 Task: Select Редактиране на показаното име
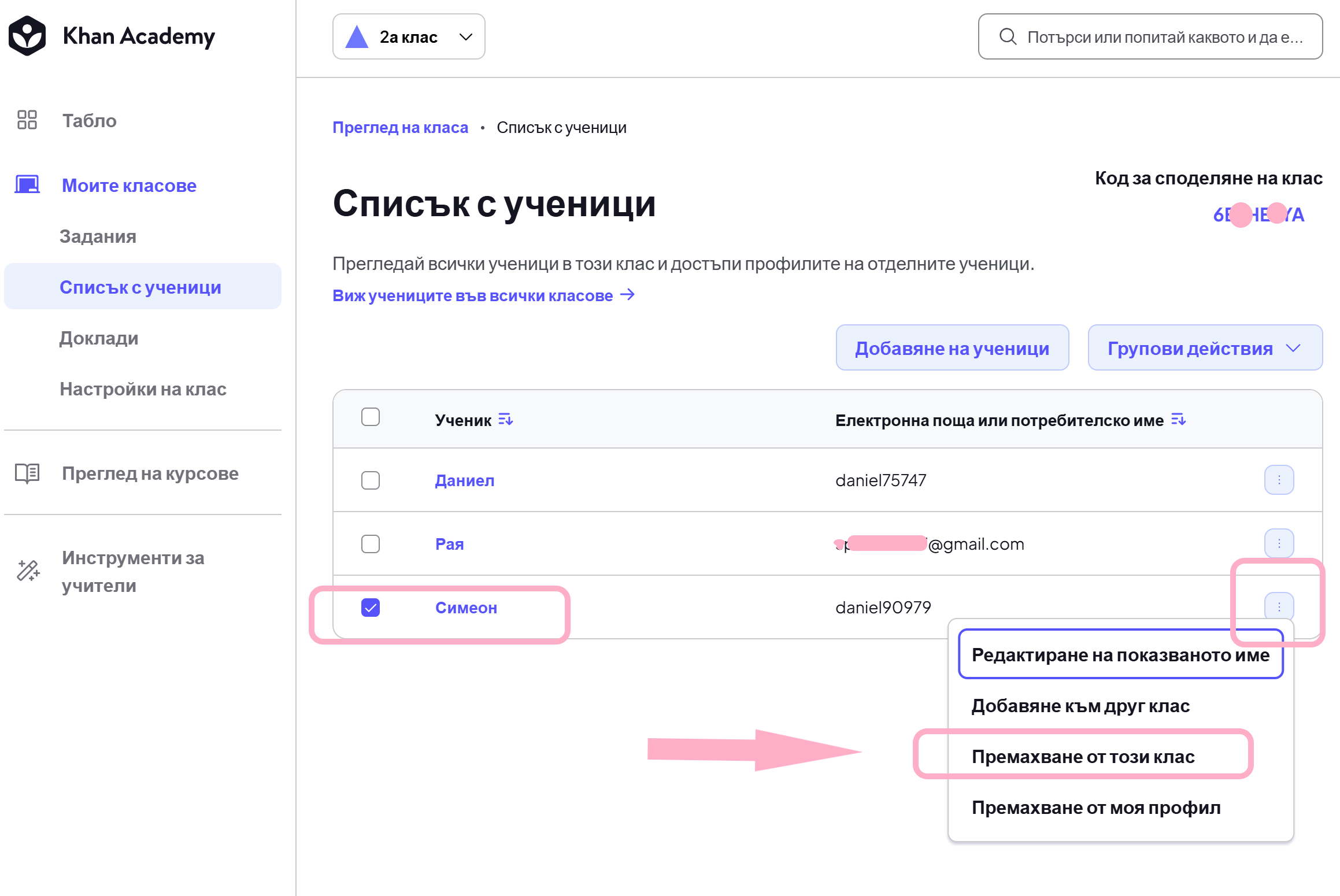click(x=1120, y=655)
